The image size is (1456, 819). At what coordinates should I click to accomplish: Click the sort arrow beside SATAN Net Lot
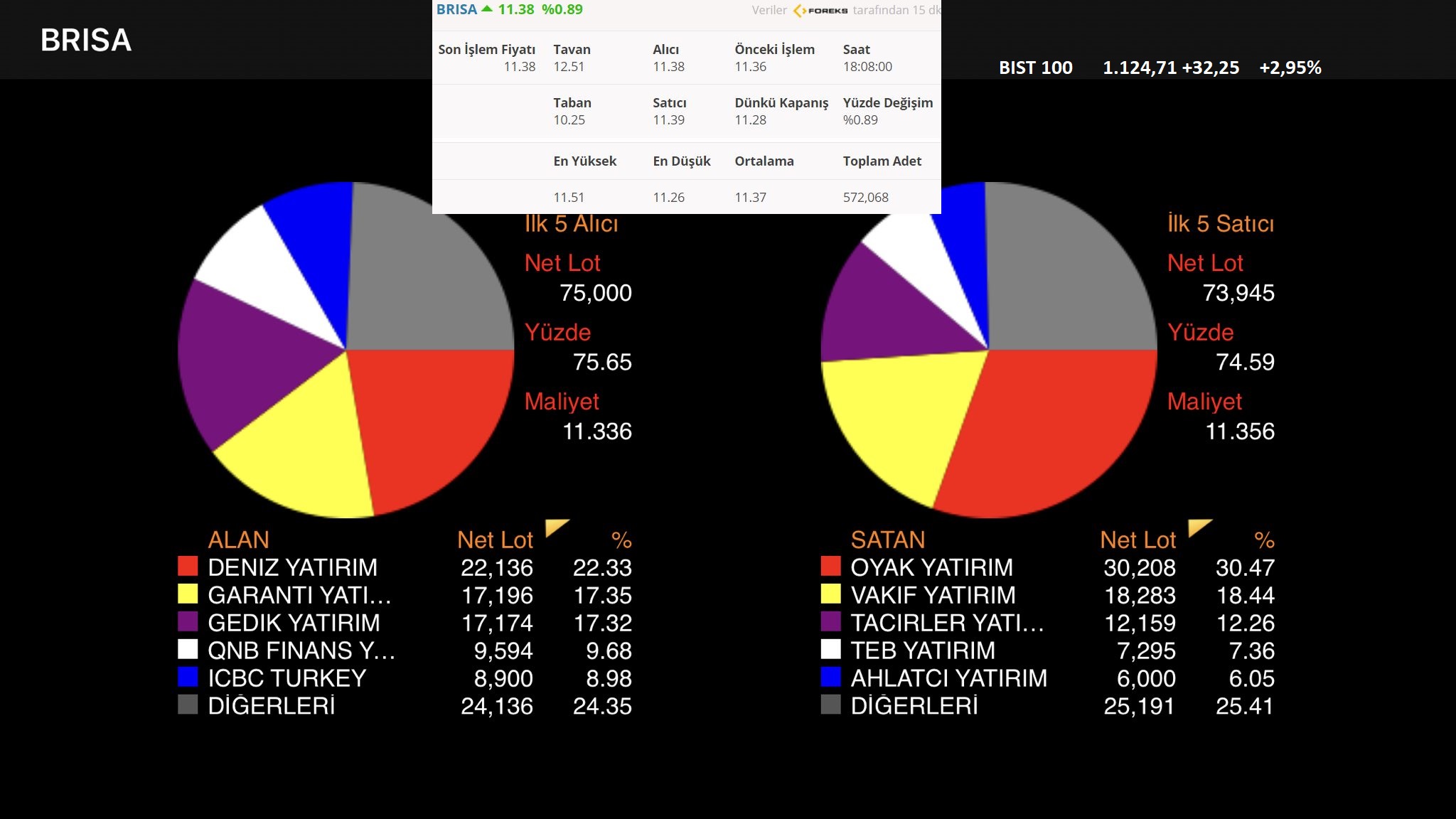[x=1198, y=527]
